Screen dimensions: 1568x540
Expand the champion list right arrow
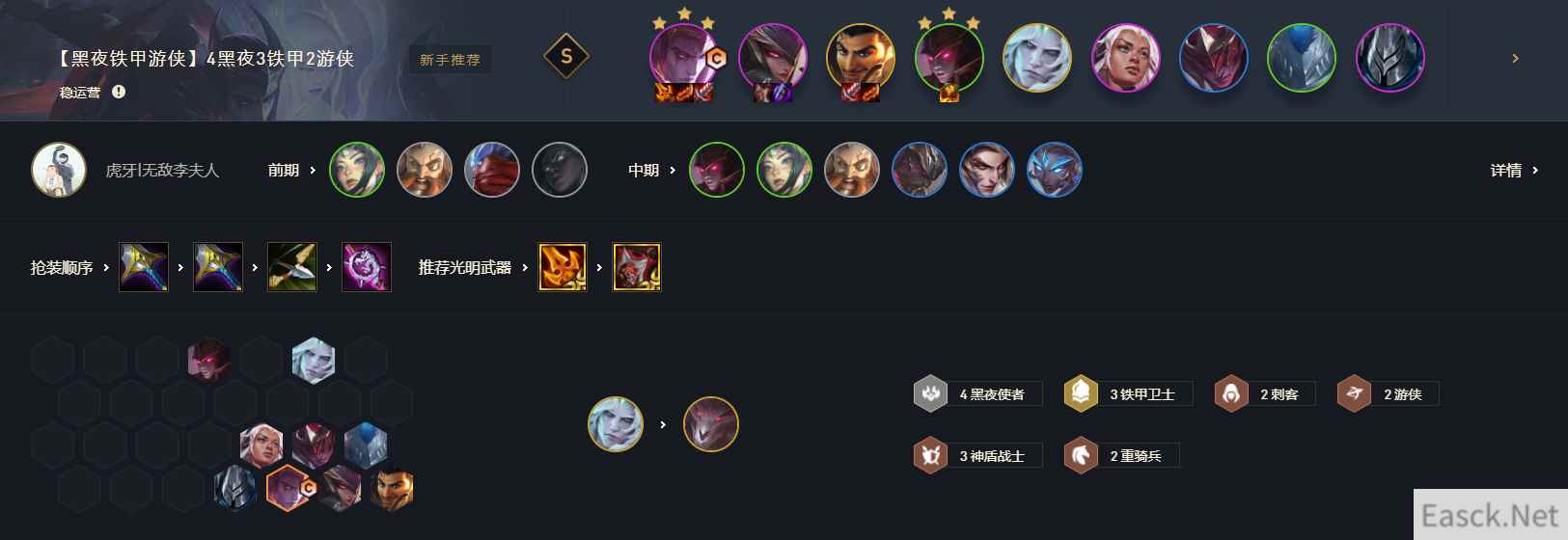[x=1515, y=59]
